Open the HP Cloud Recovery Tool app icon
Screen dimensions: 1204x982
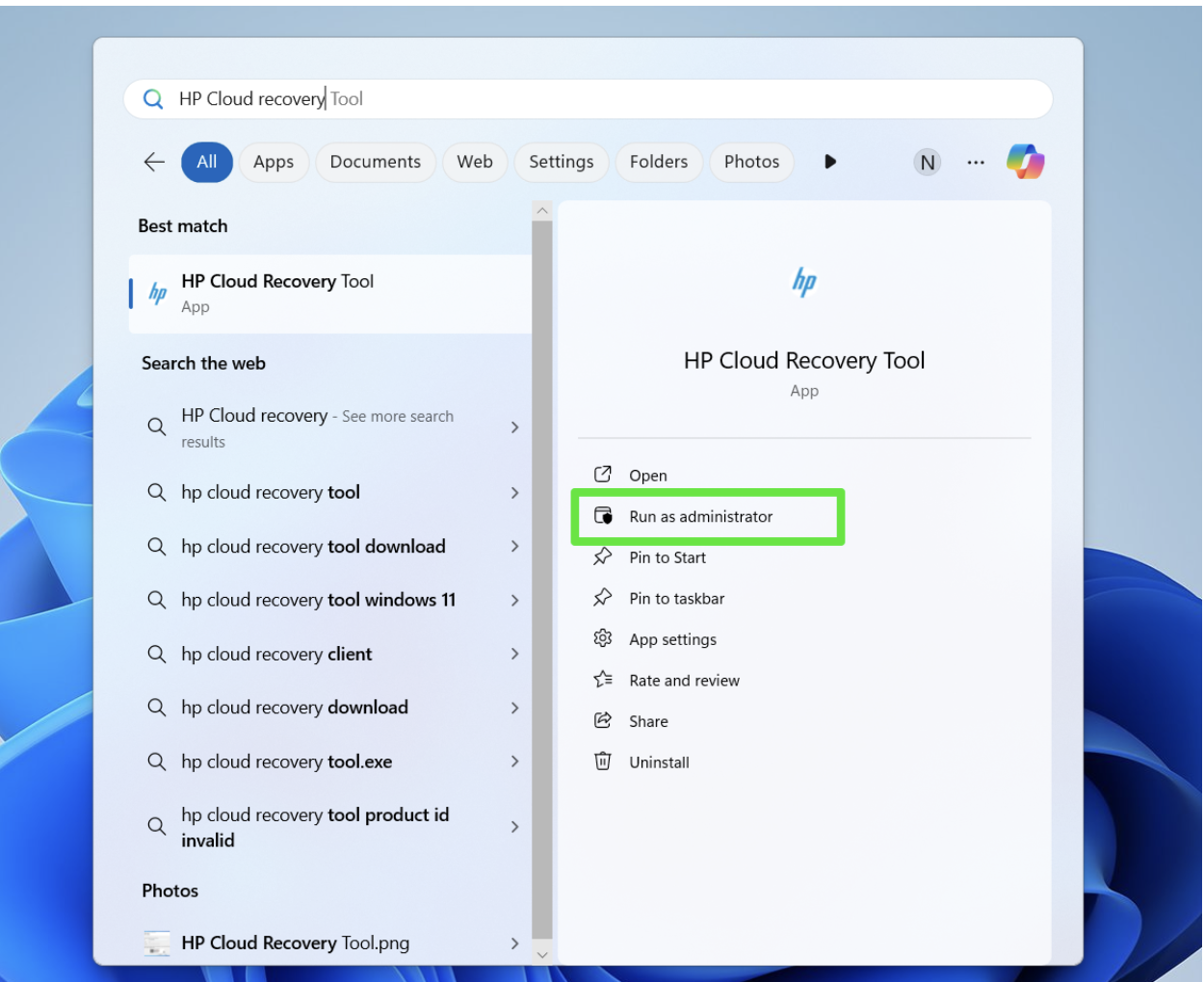(157, 292)
